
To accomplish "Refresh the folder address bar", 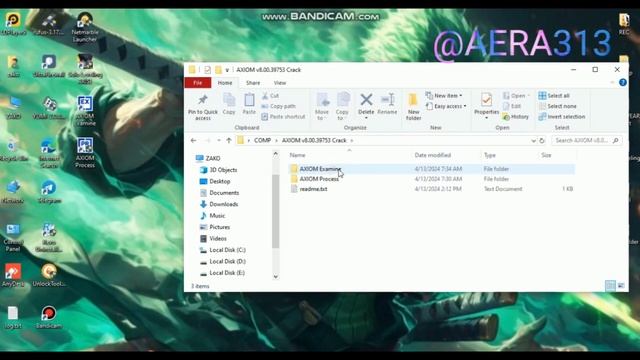I will click(x=542, y=140).
